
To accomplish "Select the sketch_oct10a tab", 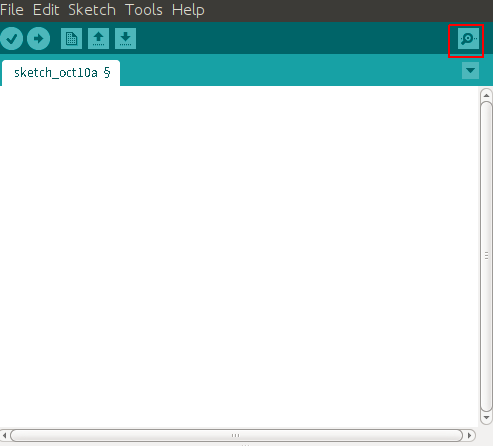I will click(x=61, y=73).
